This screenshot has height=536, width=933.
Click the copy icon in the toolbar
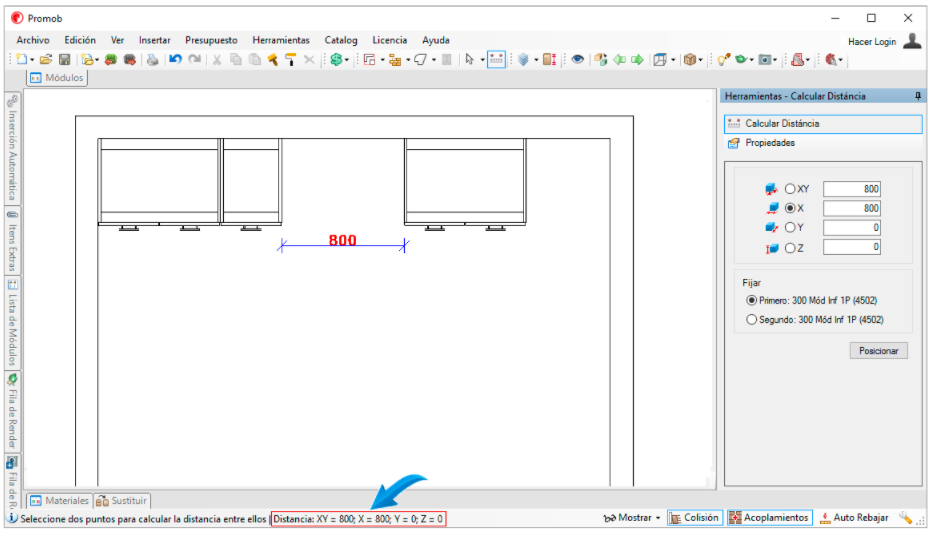tap(236, 59)
